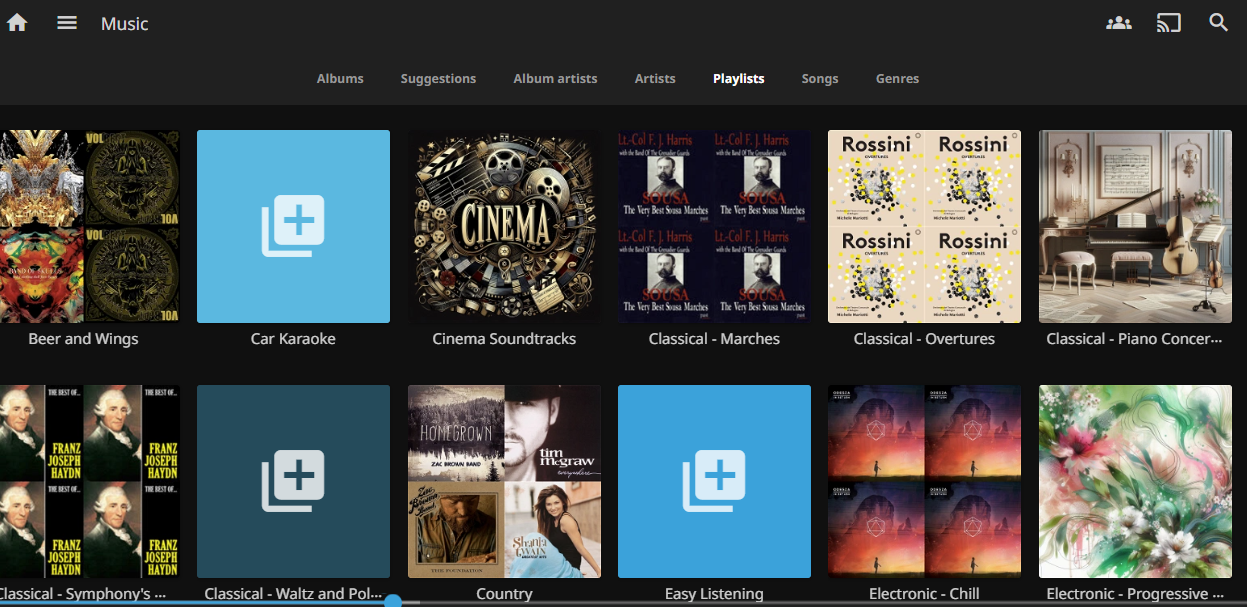This screenshot has height=607, width=1247.
Task: Open the Cinema Soundtracks playlist title link
Action: [504, 339]
